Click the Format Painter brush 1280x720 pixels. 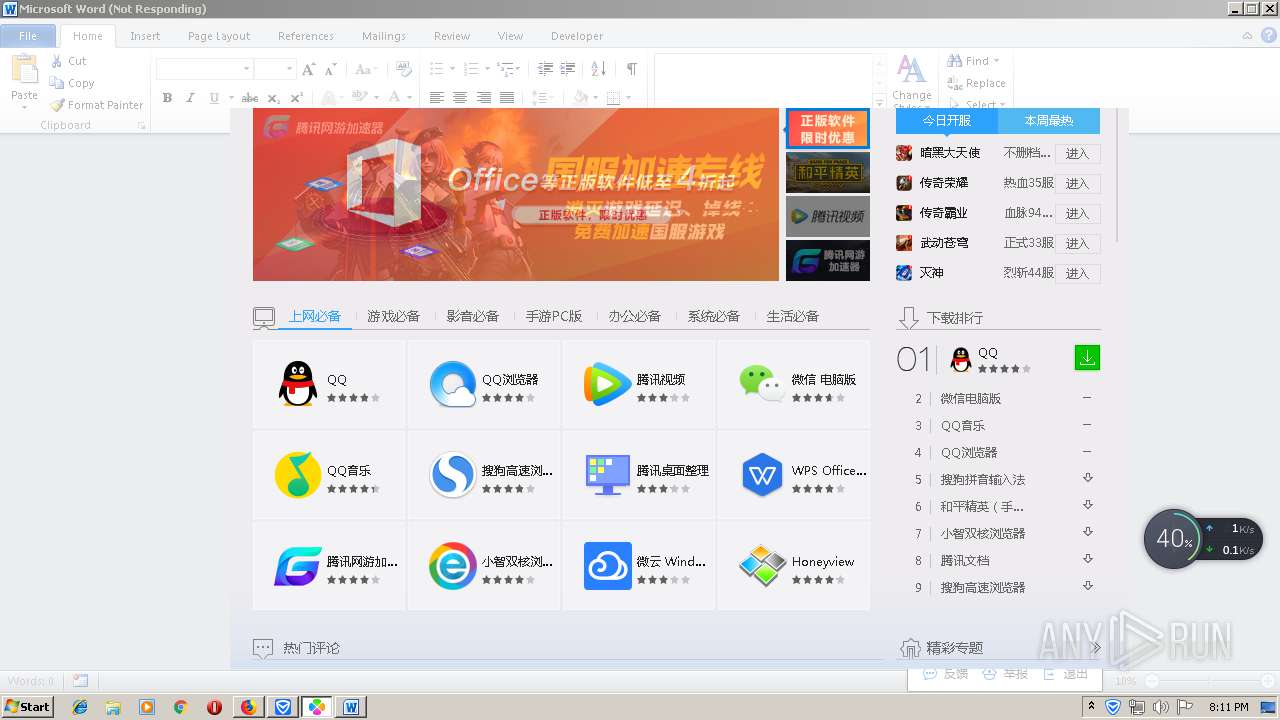(x=57, y=105)
